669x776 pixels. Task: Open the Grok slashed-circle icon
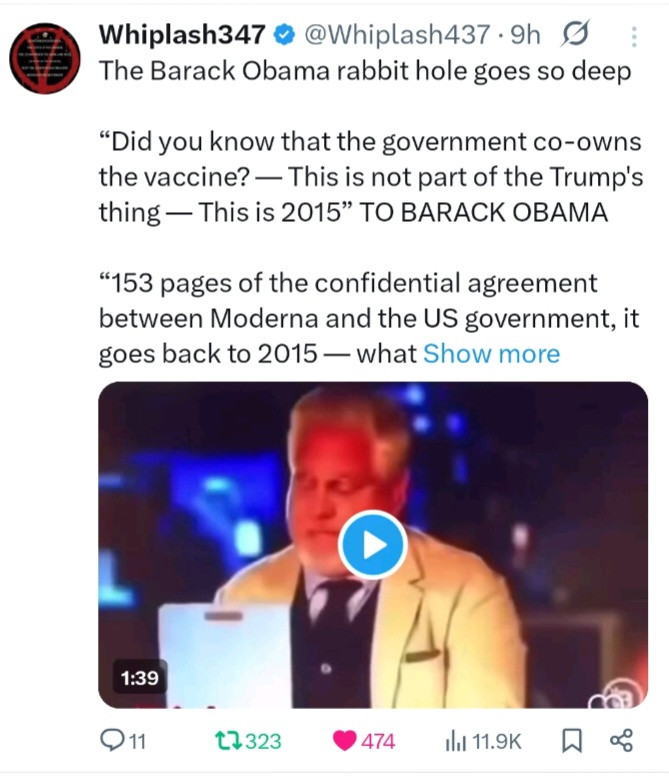pos(574,36)
